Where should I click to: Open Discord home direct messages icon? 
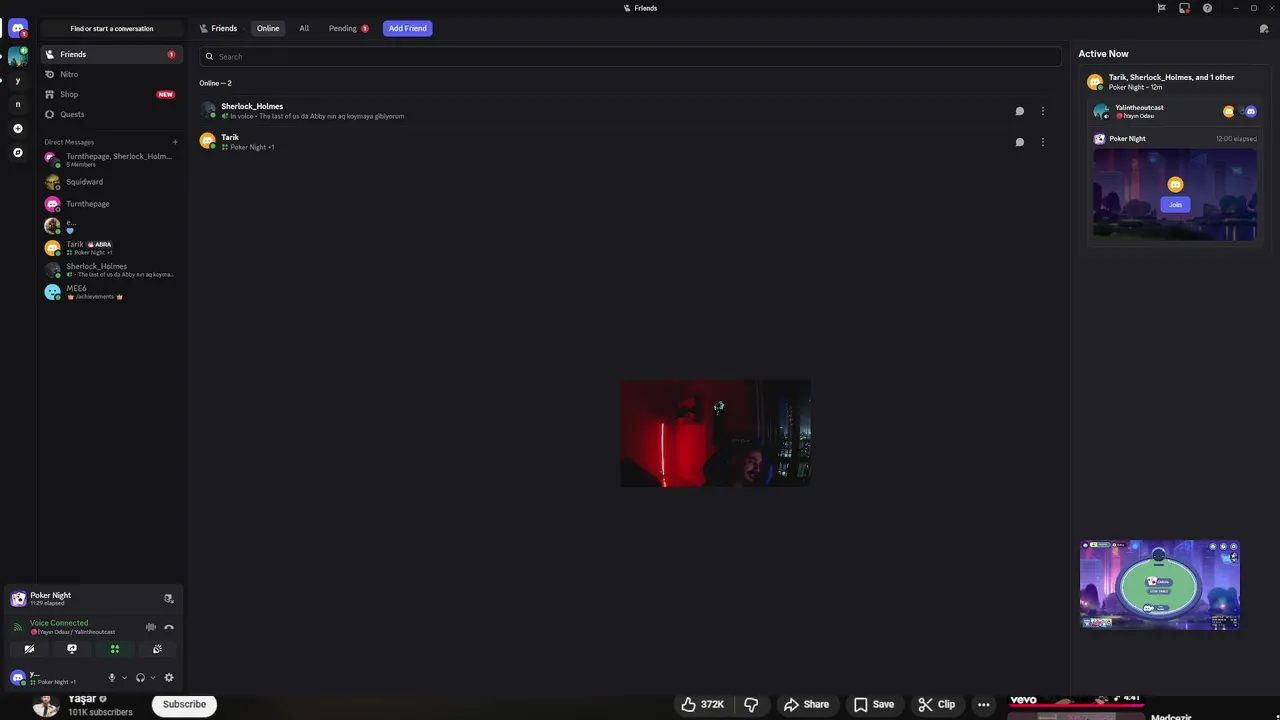tap(17, 28)
